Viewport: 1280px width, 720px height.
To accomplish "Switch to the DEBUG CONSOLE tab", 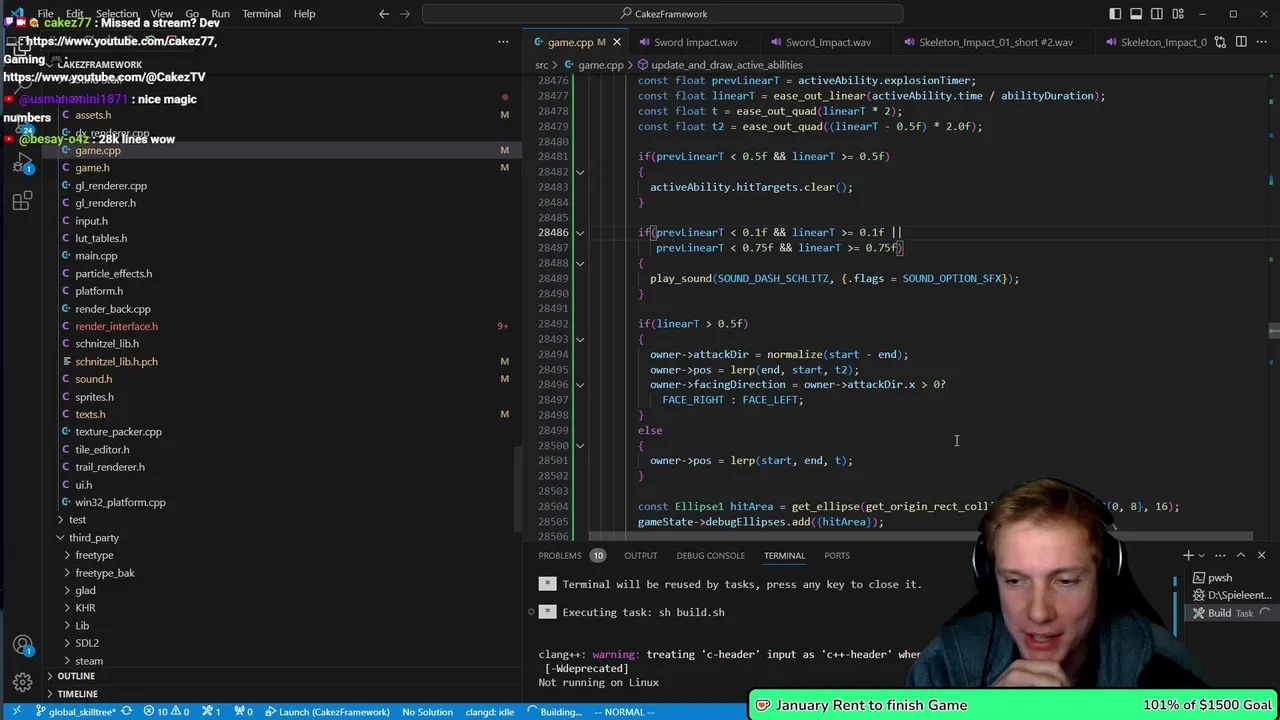I will click(710, 556).
